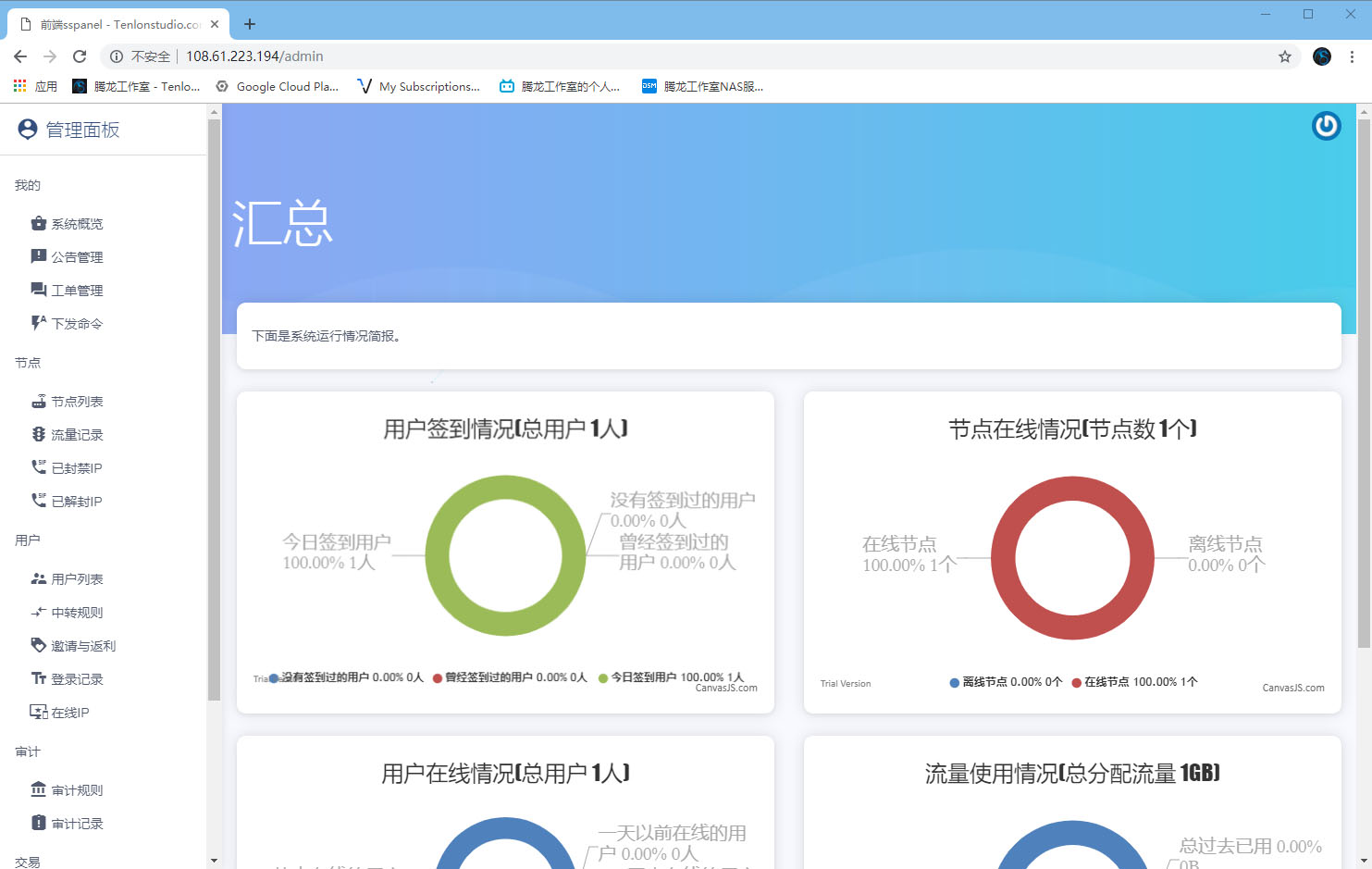The image size is (1372, 869).
Task: Open a new browser tab
Action: (x=250, y=24)
